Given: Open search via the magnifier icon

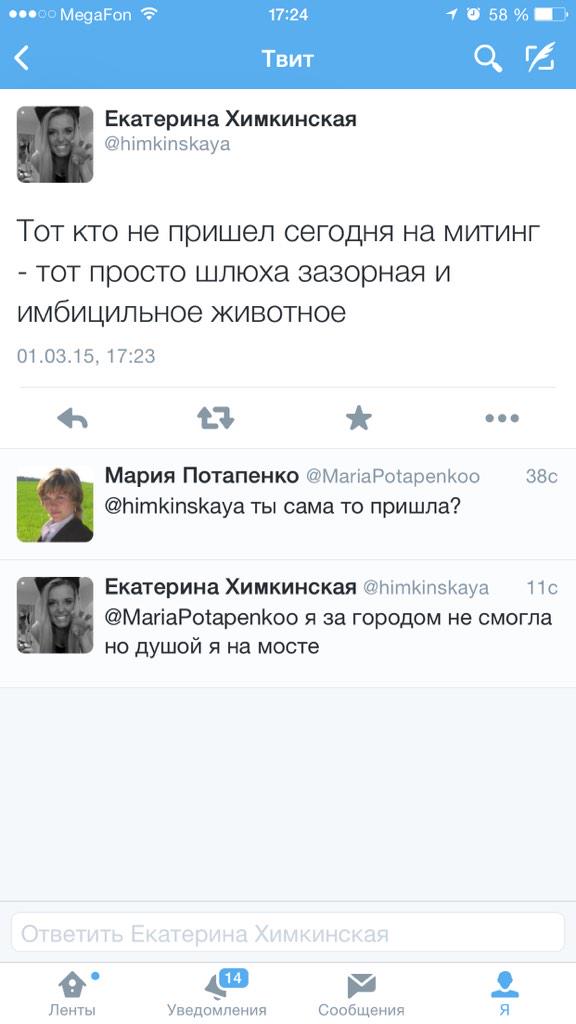Looking at the screenshot, I should tap(487, 59).
